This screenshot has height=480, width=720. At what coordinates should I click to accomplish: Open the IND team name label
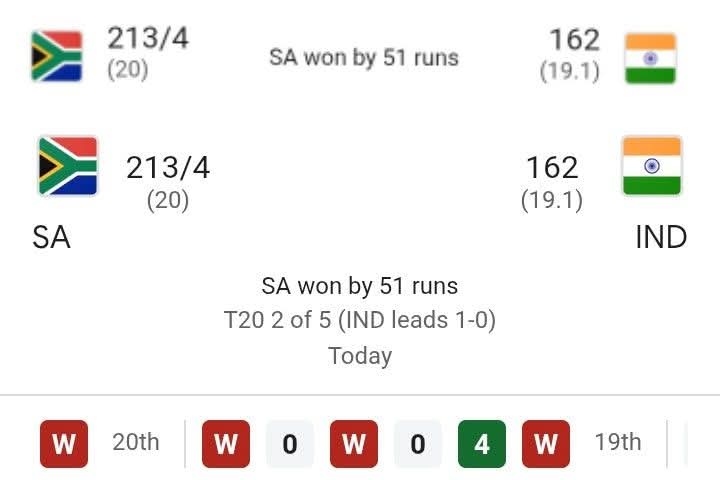661,238
